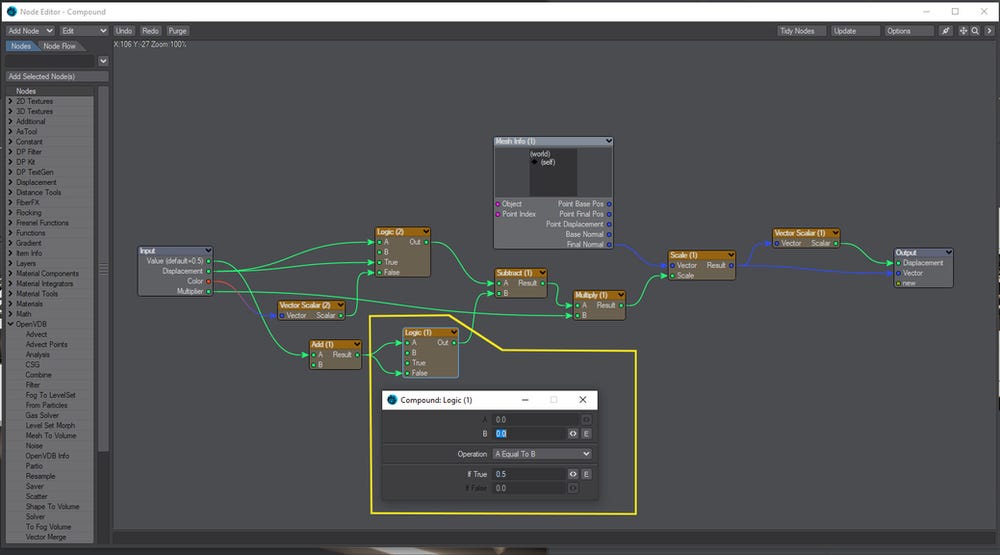Click the Result connector on Add (1)

[x=357, y=355]
